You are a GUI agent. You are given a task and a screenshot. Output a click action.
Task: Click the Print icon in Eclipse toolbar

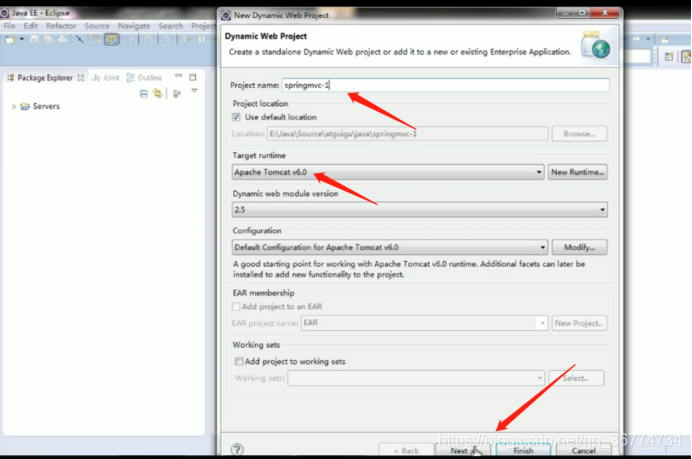pos(62,40)
